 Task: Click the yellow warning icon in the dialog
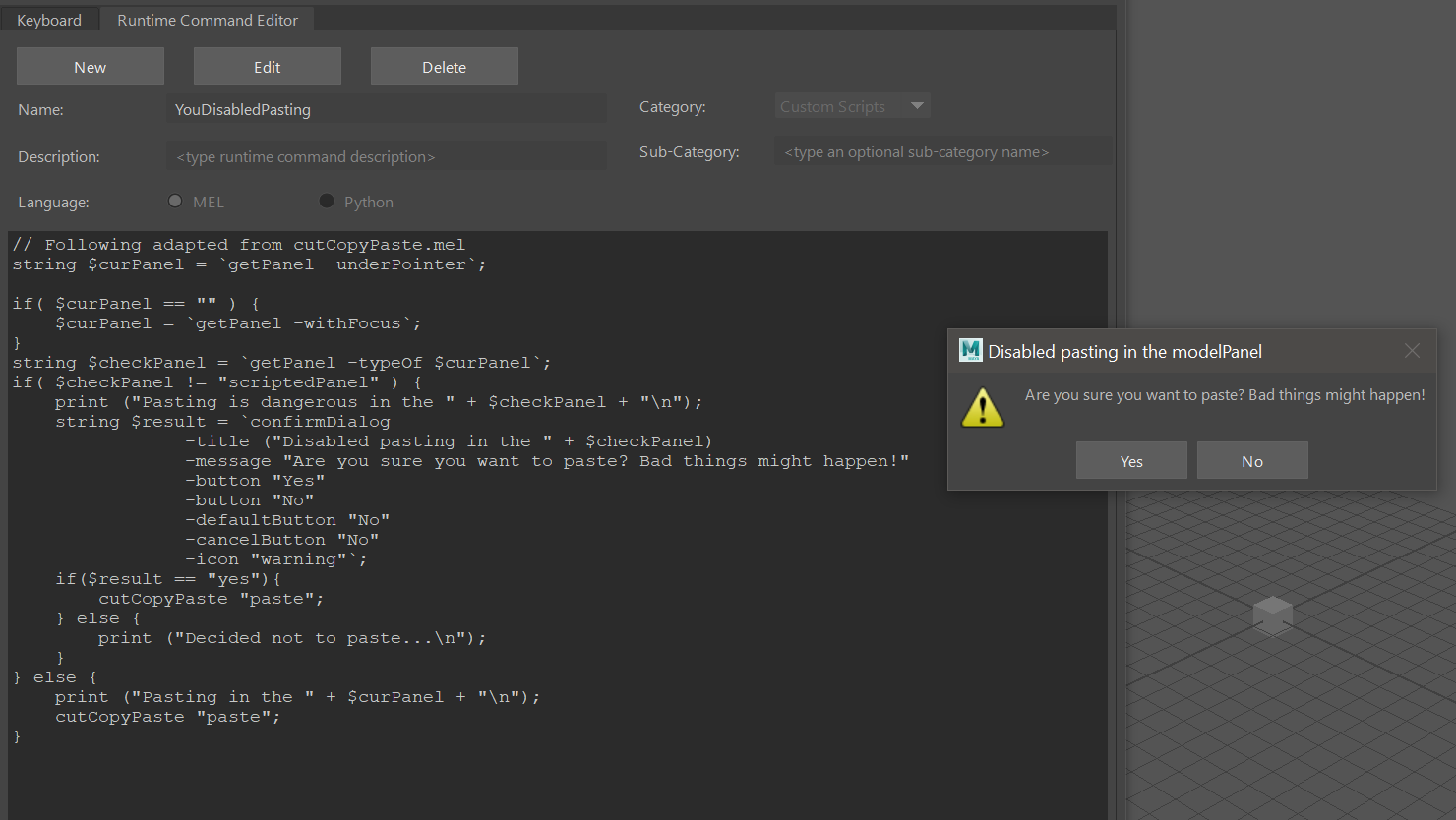[x=983, y=407]
